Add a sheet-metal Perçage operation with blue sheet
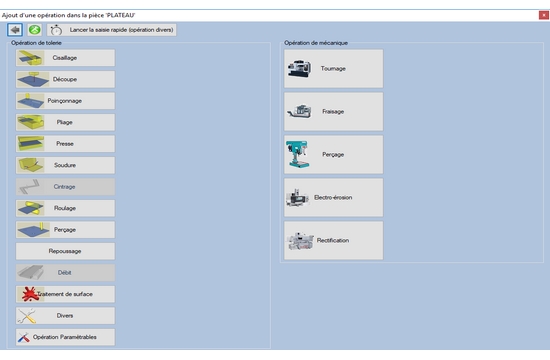The image size is (550, 360). pos(65,229)
